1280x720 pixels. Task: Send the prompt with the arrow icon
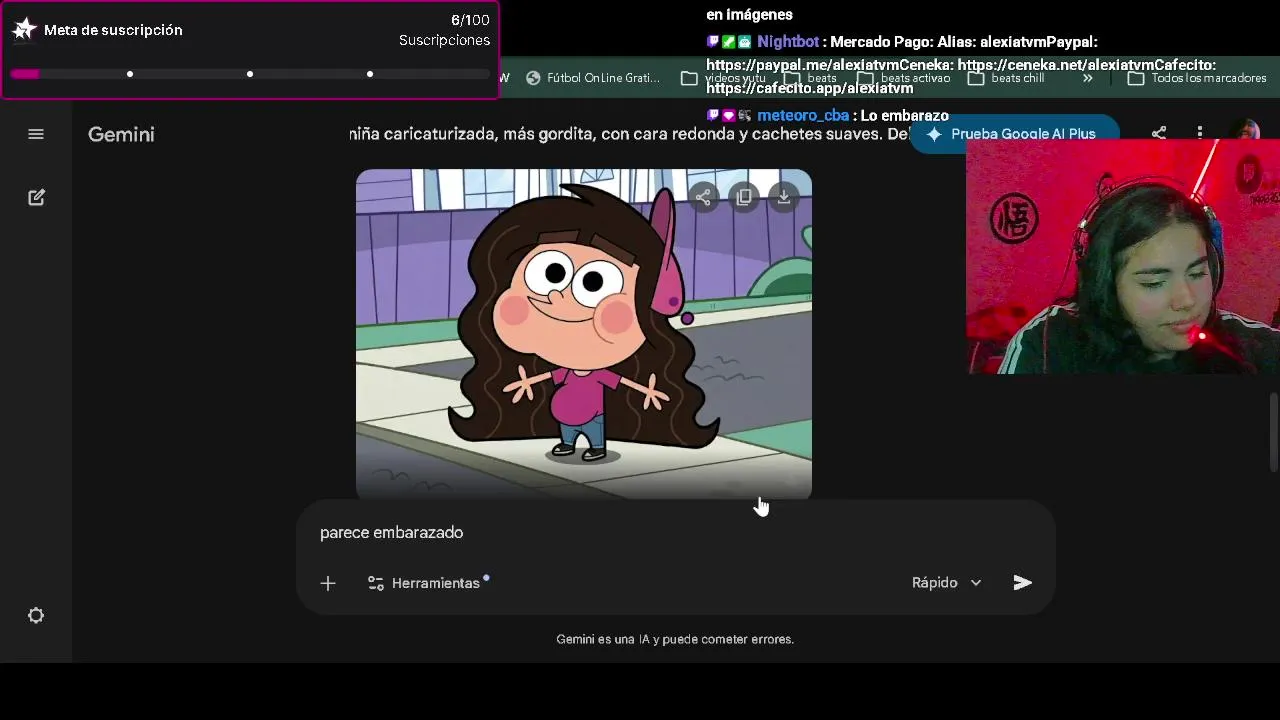click(1022, 582)
